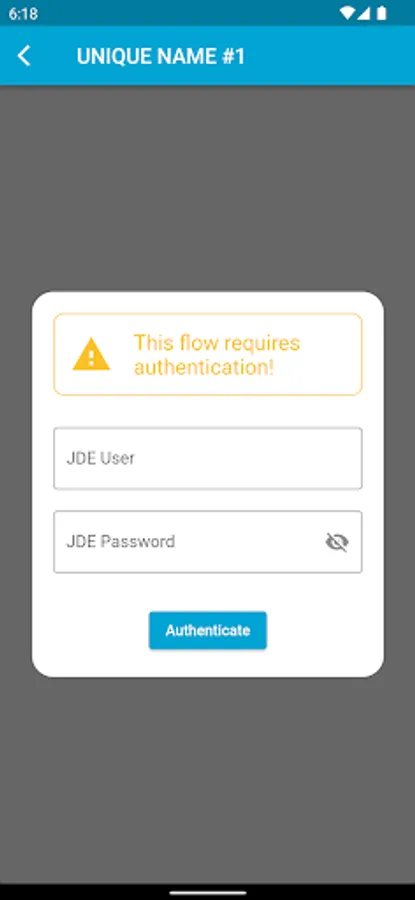415x900 pixels.
Task: Tap the UNIQUE NAME #1 title
Action: 161,56
